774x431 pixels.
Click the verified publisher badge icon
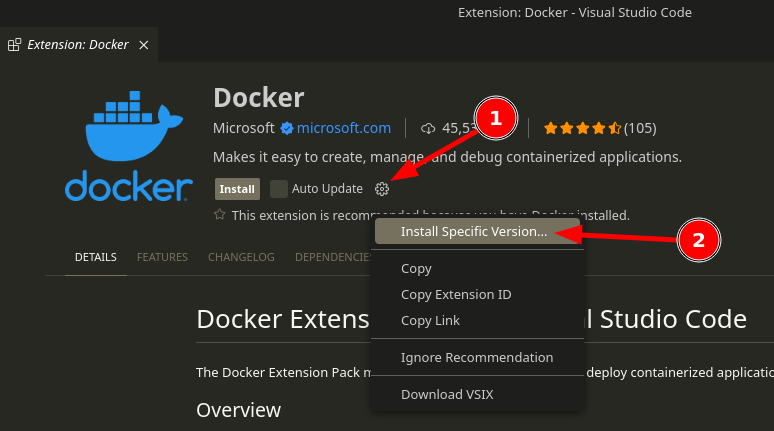click(287, 128)
